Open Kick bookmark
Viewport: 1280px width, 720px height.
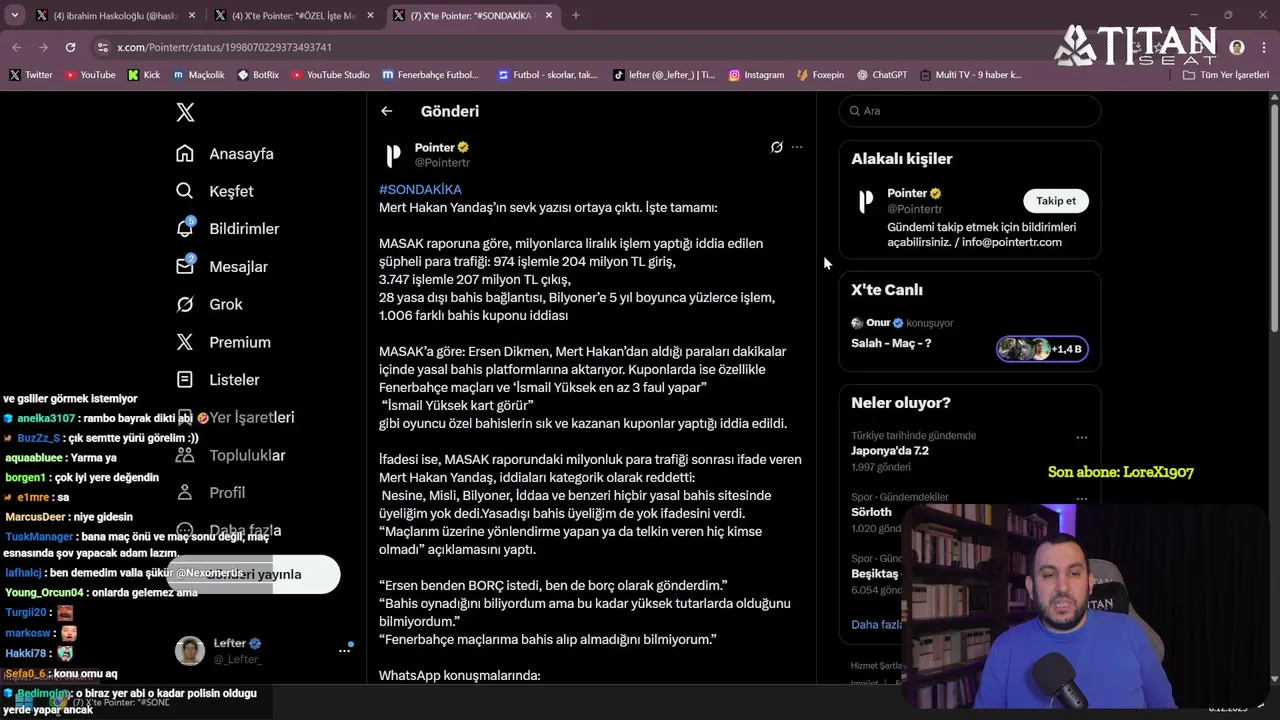(144, 75)
